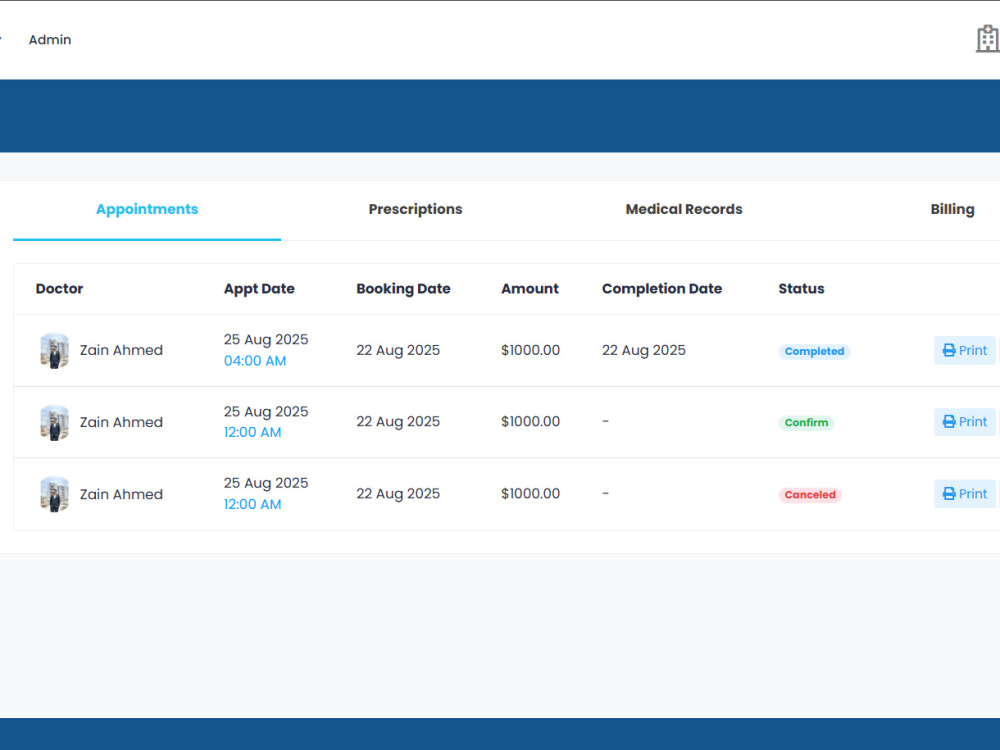Switch to the Medical Records tab

pyautogui.click(x=684, y=209)
